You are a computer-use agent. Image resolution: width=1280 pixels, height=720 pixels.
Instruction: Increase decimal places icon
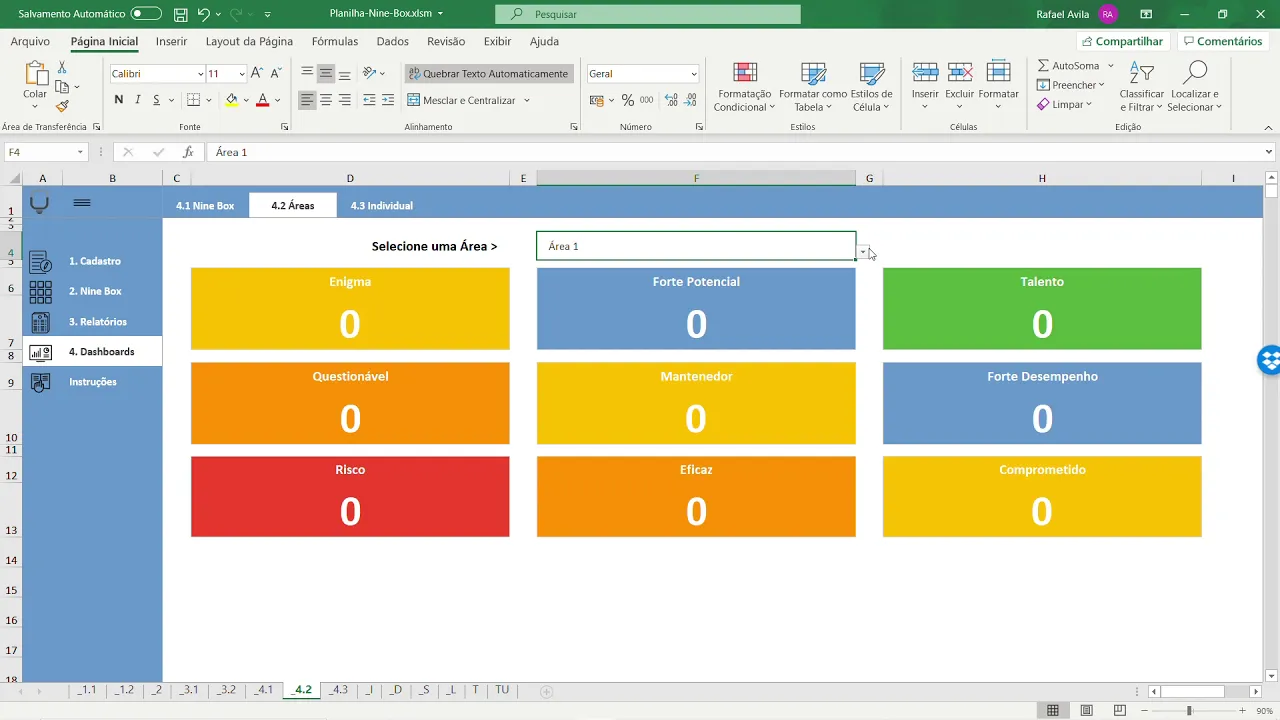click(x=671, y=100)
